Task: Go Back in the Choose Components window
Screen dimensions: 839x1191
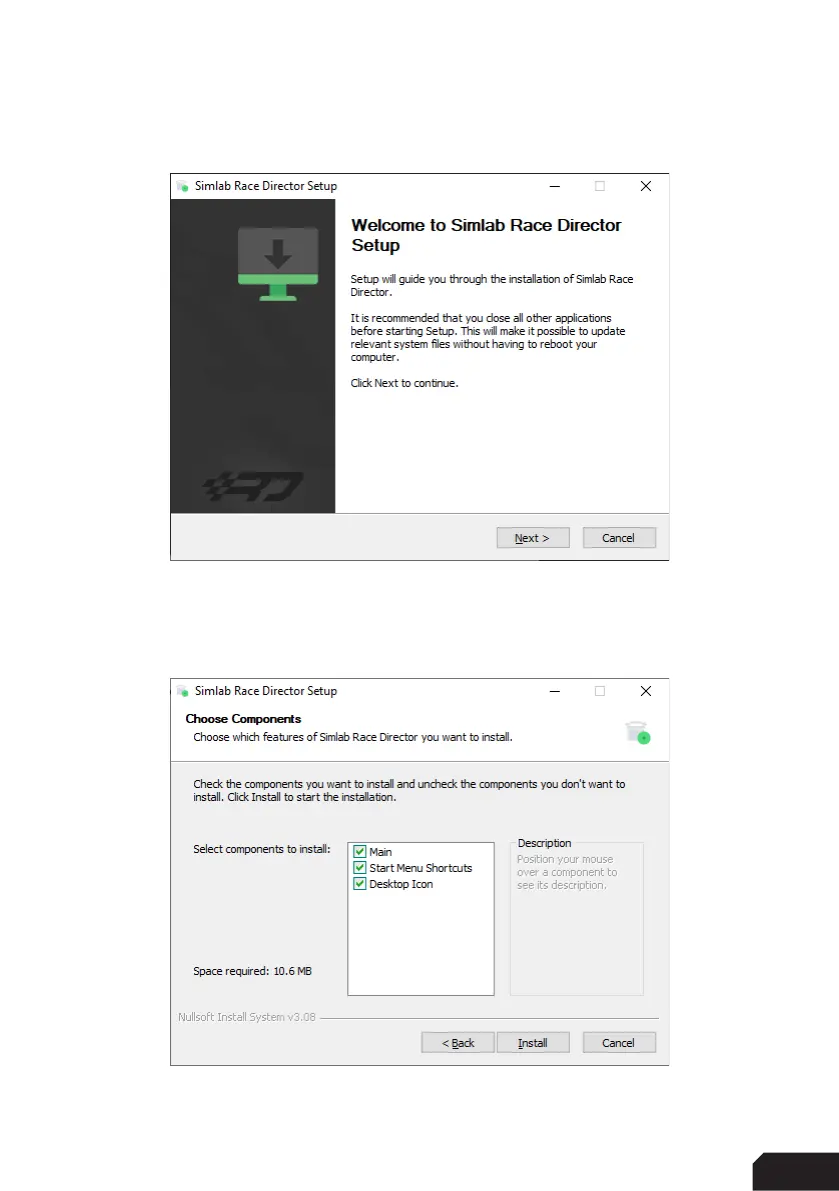Action: [458, 1043]
